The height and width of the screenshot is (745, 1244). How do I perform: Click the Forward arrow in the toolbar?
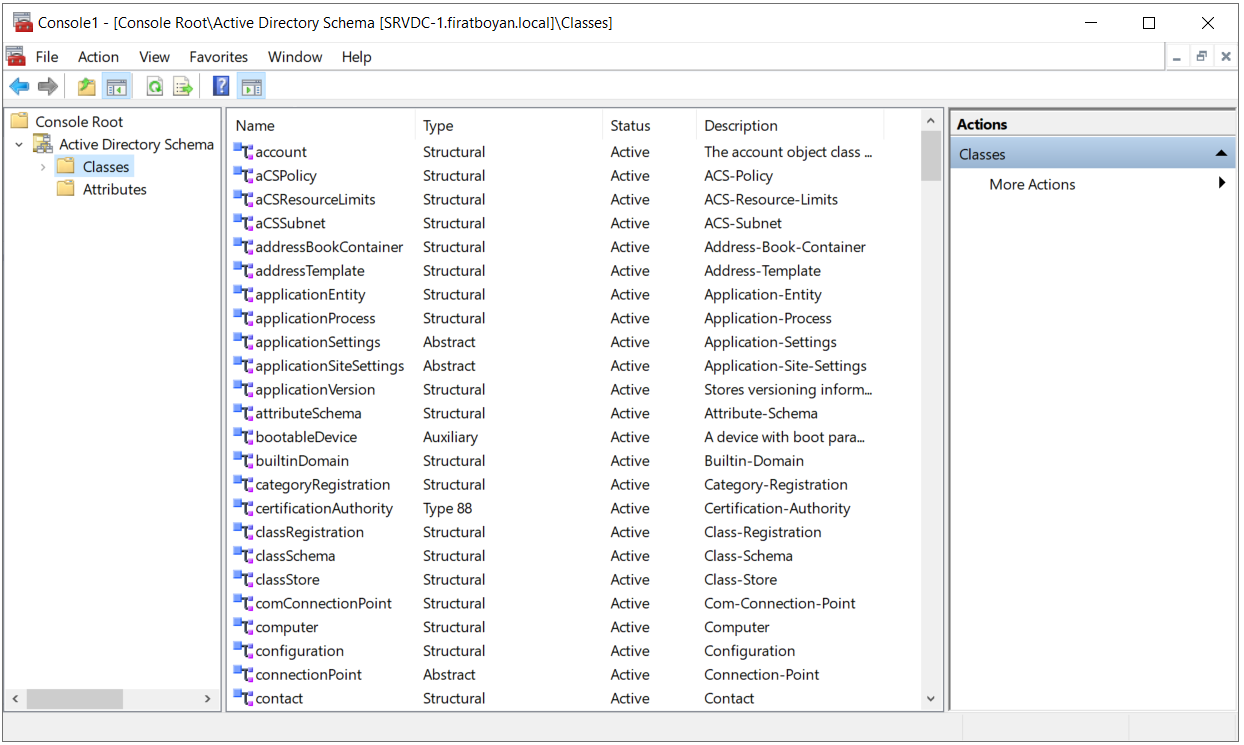tap(47, 87)
